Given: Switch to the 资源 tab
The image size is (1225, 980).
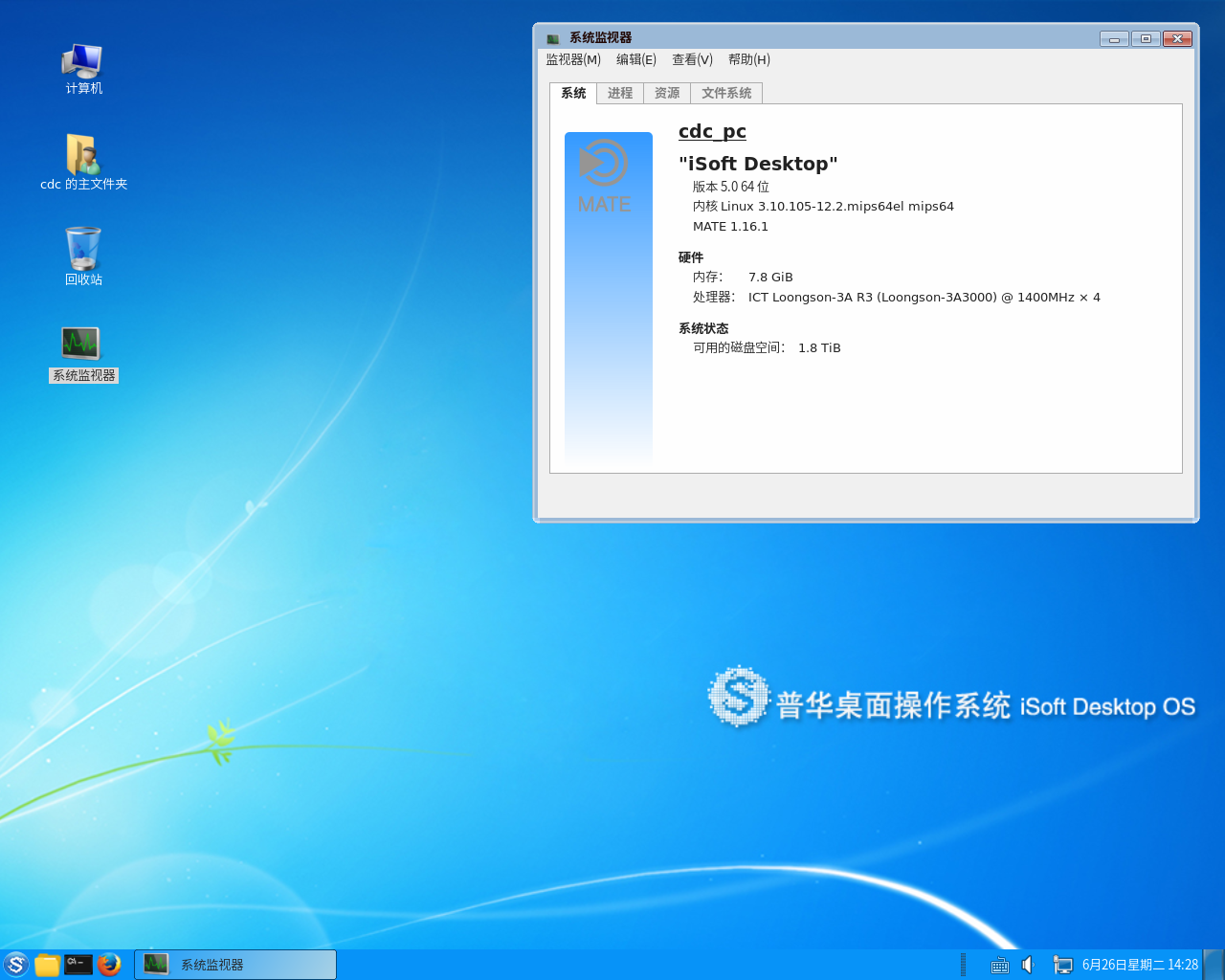Looking at the screenshot, I should [x=667, y=93].
